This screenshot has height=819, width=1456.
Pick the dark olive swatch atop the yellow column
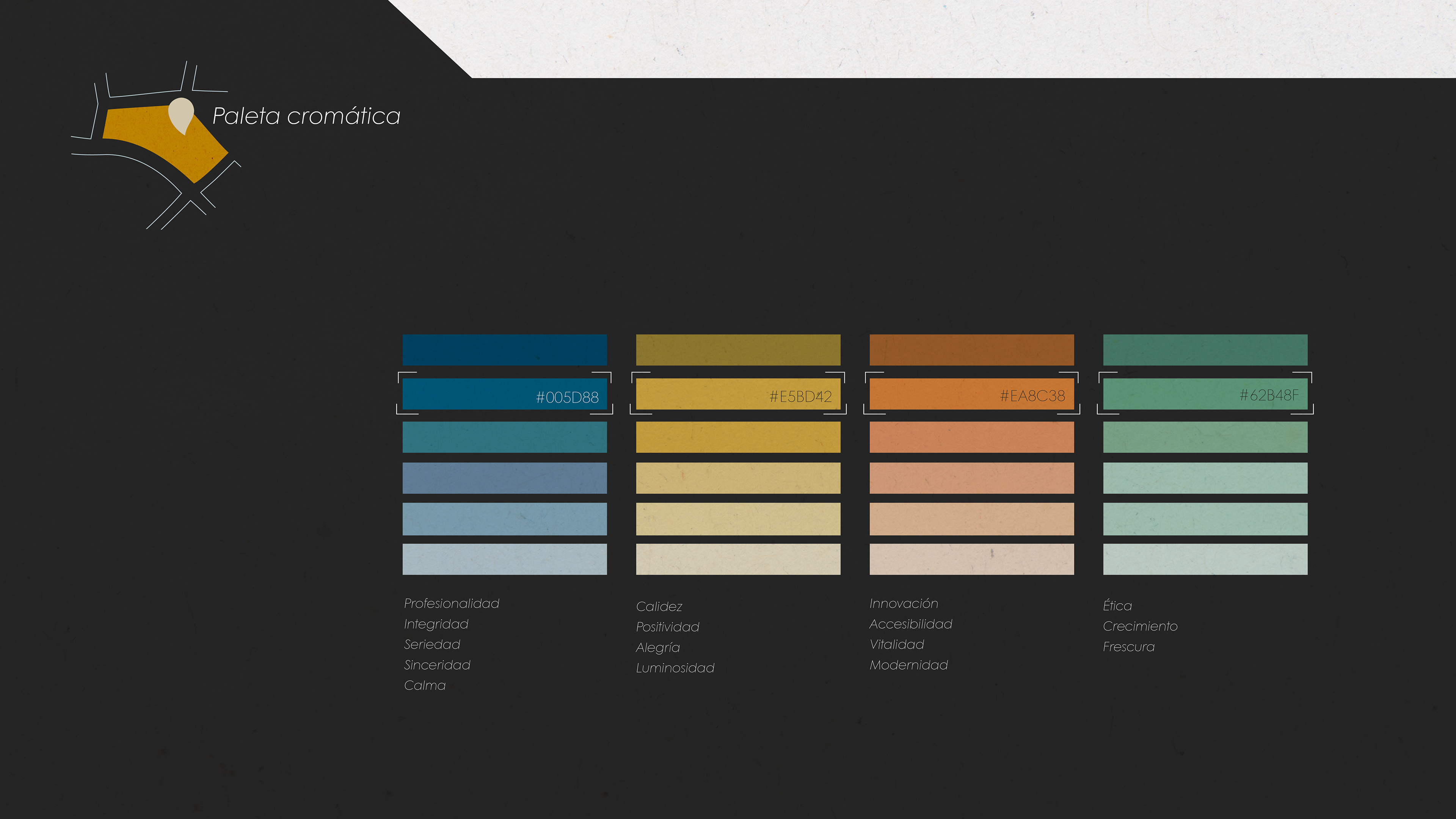tap(738, 350)
